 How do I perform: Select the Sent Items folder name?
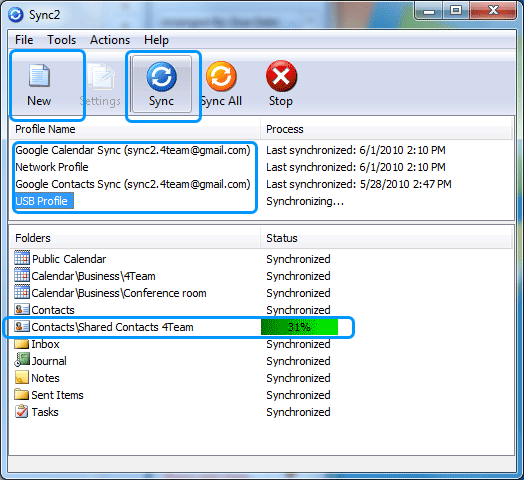click(x=57, y=395)
